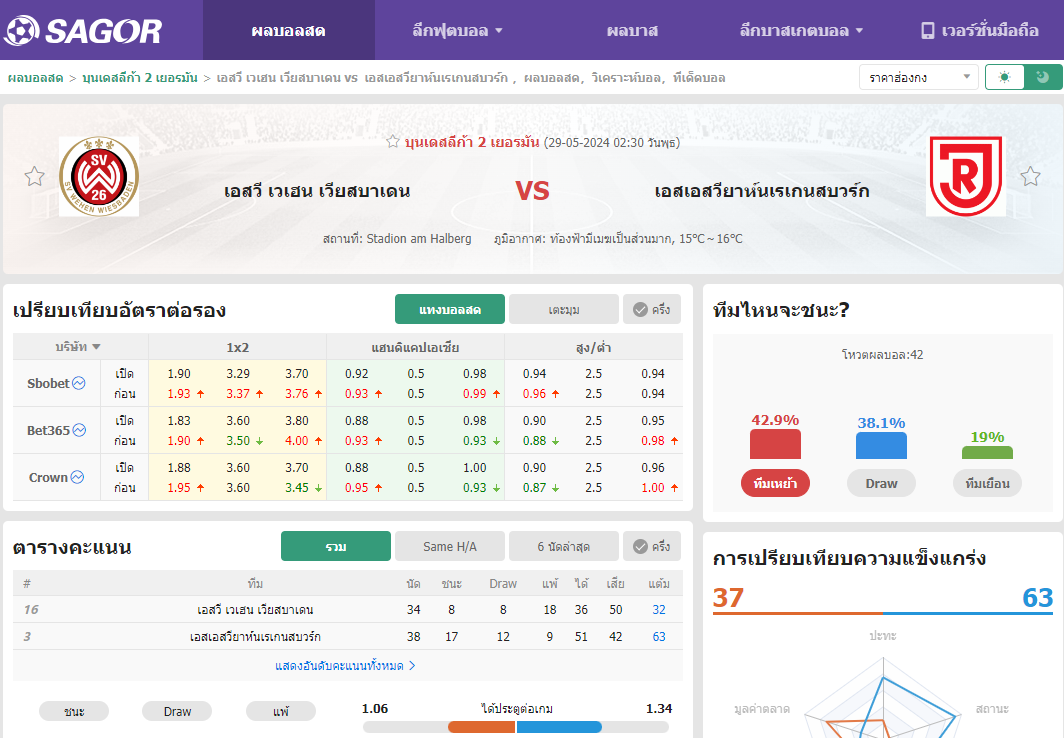Open the Hong Kong odds format dropdown
The height and width of the screenshot is (738, 1064).
tap(919, 77)
